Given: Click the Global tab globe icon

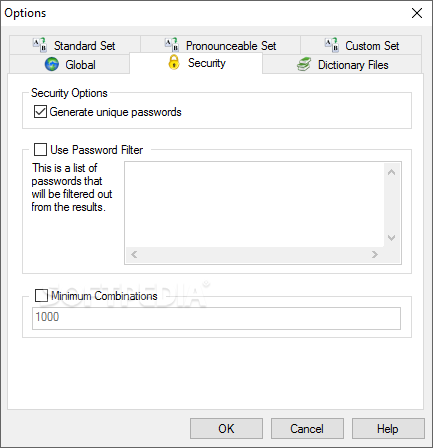Looking at the screenshot, I should pyautogui.click(x=52, y=64).
